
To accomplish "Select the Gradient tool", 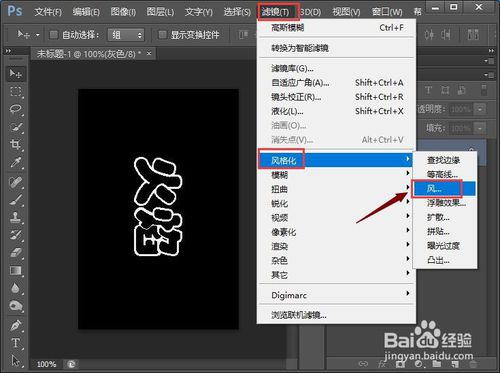I will (15, 270).
